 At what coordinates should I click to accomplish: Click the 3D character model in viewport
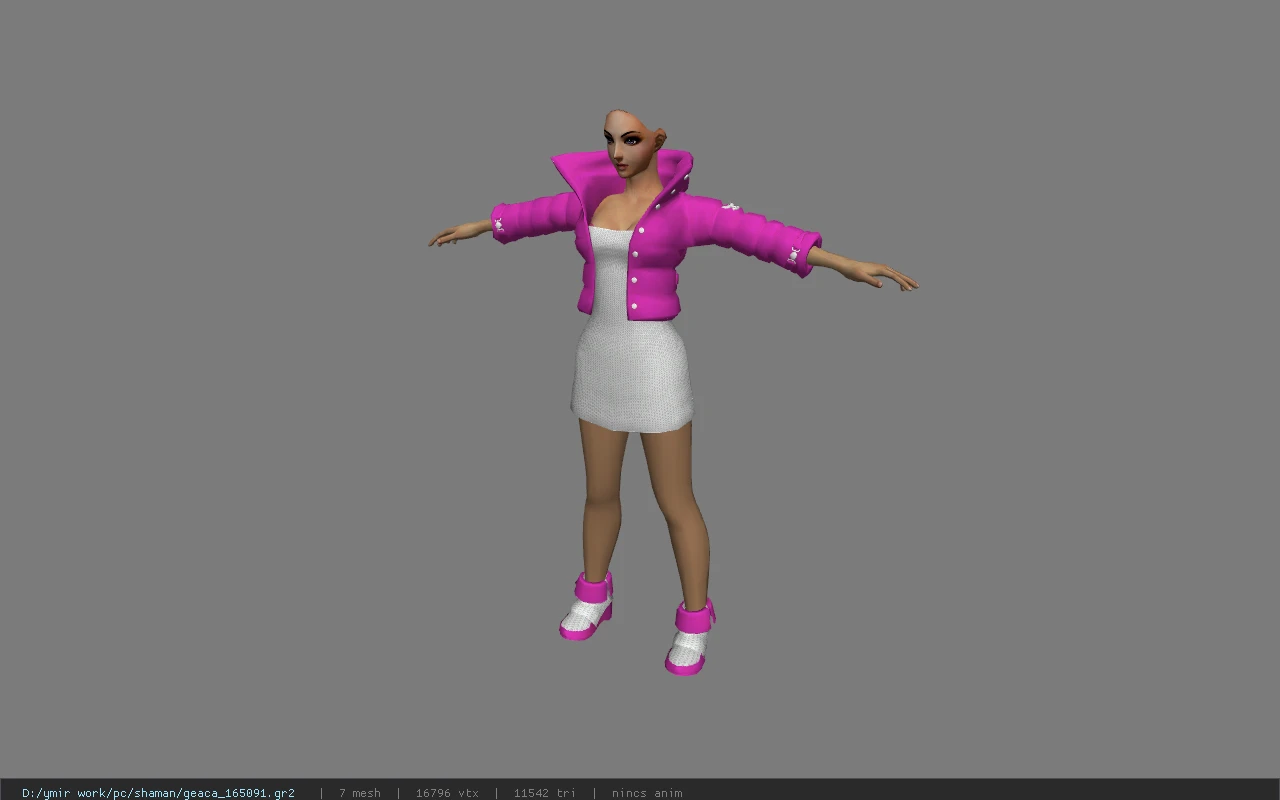pyautogui.click(x=672, y=392)
